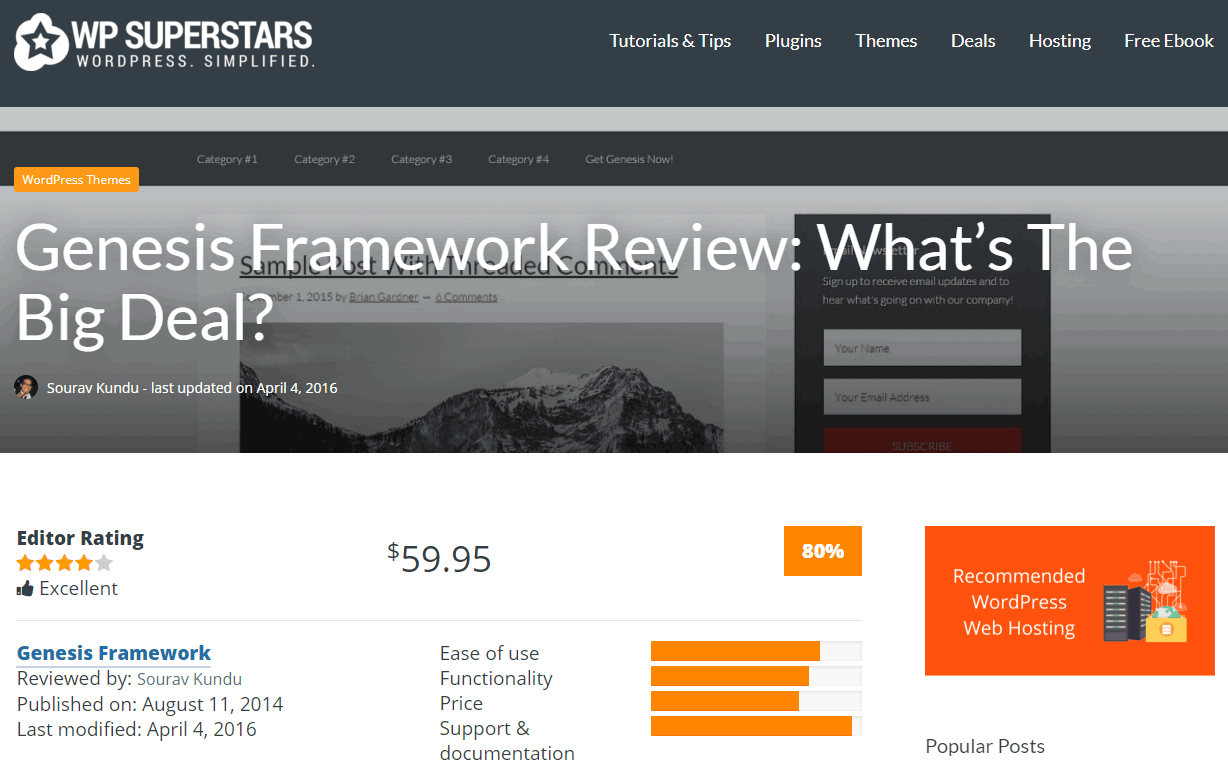
Task: Click reviewer name Sourav Kundu link
Action: 189,679
